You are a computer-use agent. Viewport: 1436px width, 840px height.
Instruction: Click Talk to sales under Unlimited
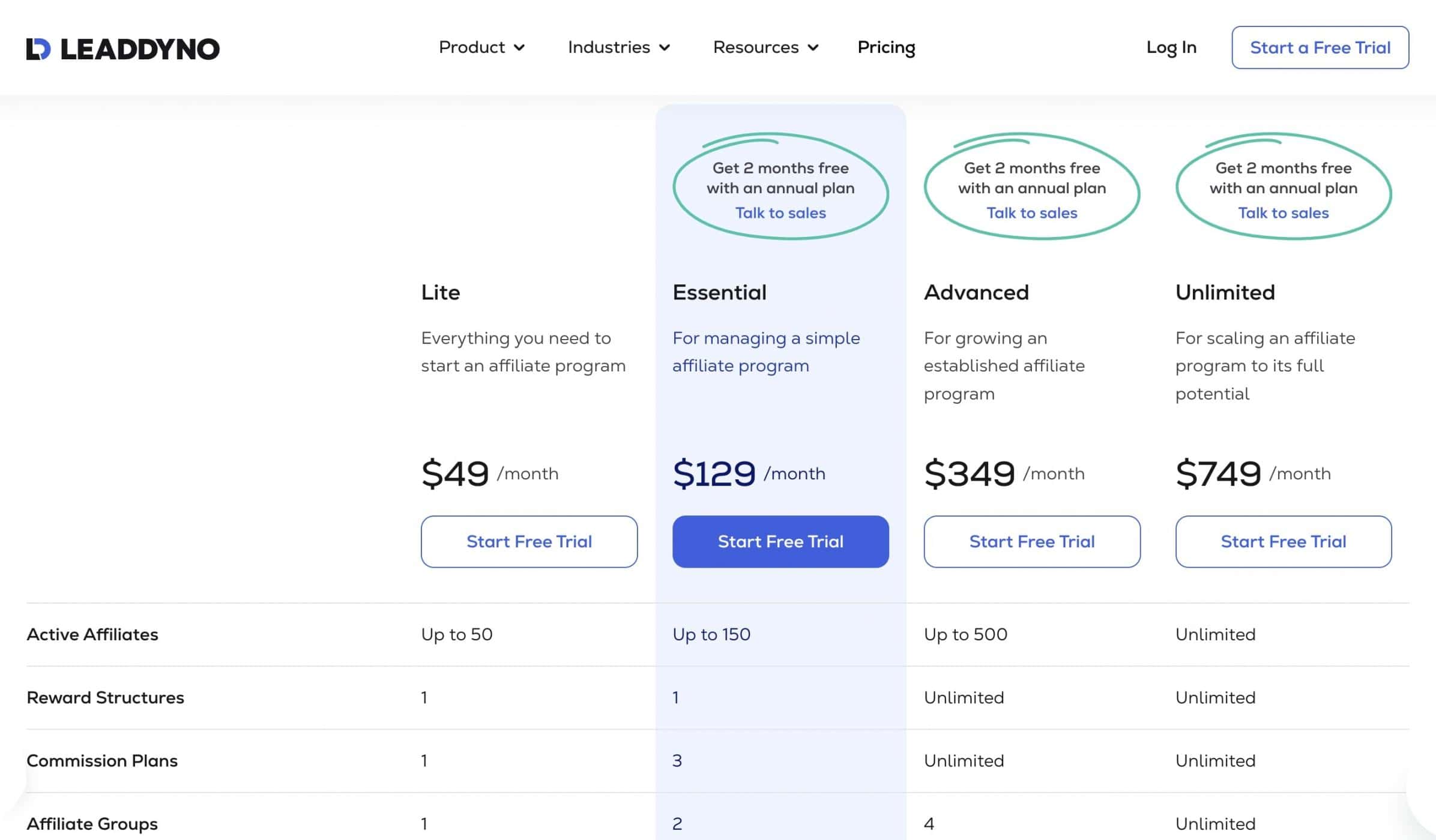pyautogui.click(x=1283, y=213)
